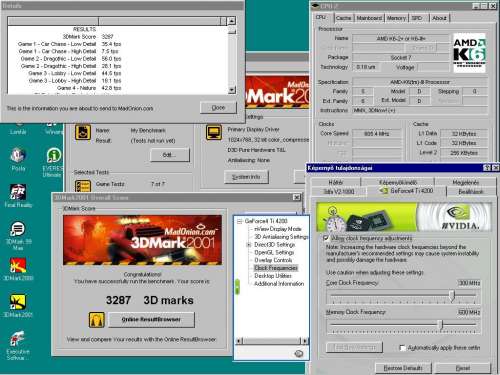The height and width of the screenshot is (375, 500).
Task: Click the help button in display properties title bar
Action: click(x=487, y=168)
